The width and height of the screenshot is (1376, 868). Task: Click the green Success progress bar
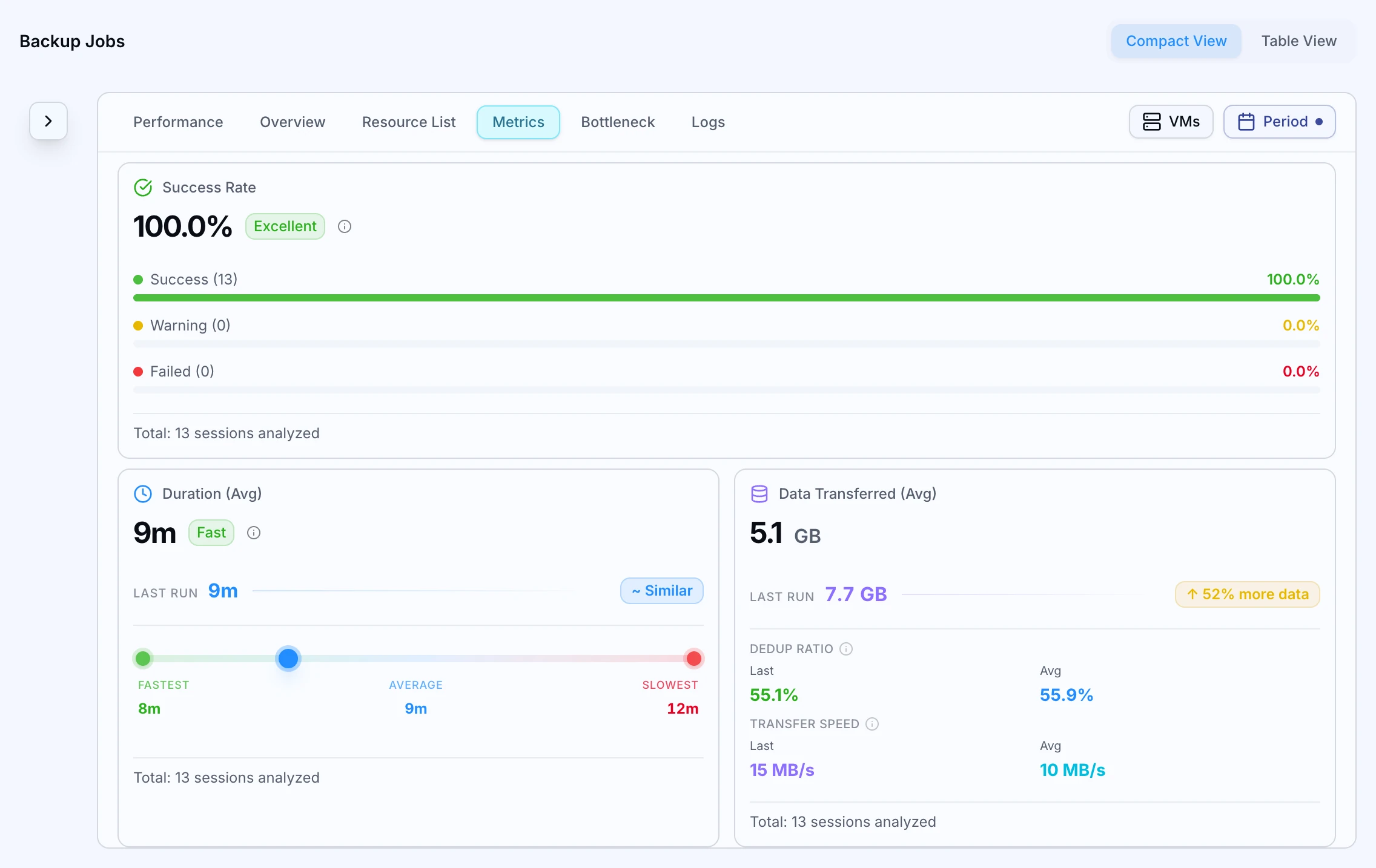tap(726, 298)
